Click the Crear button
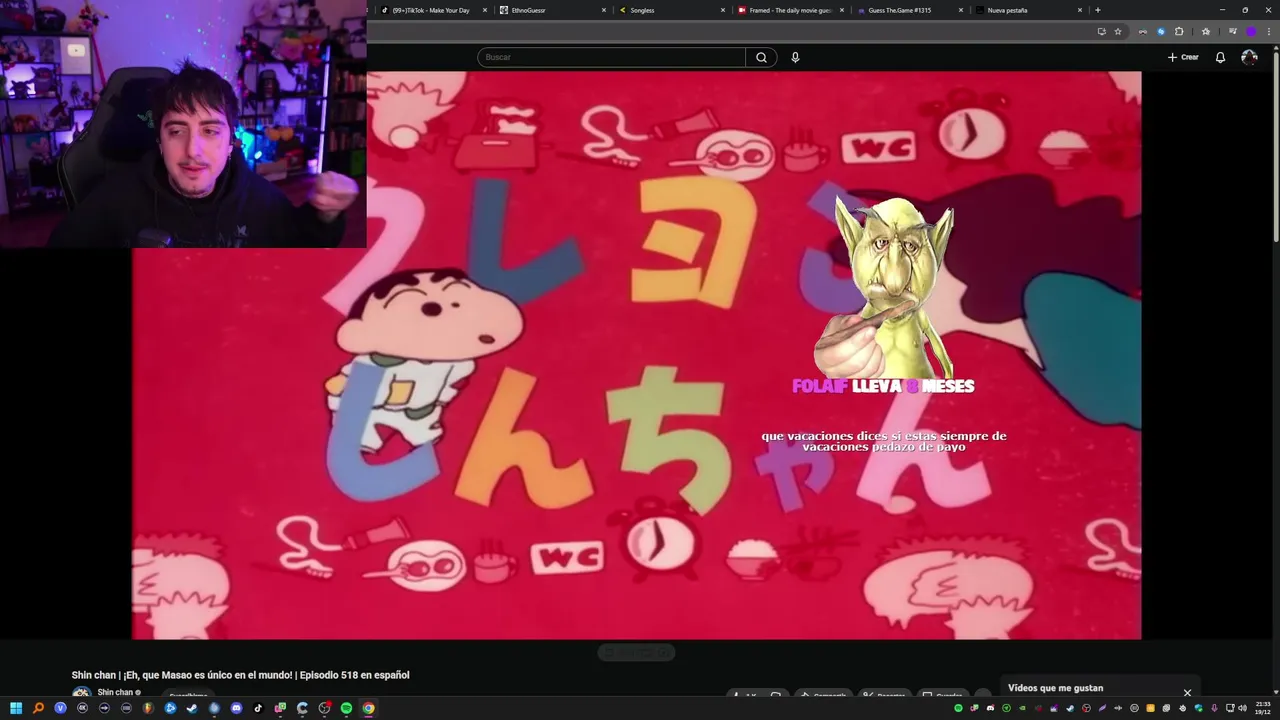Screen dimensions: 1280x720 (x=1183, y=57)
